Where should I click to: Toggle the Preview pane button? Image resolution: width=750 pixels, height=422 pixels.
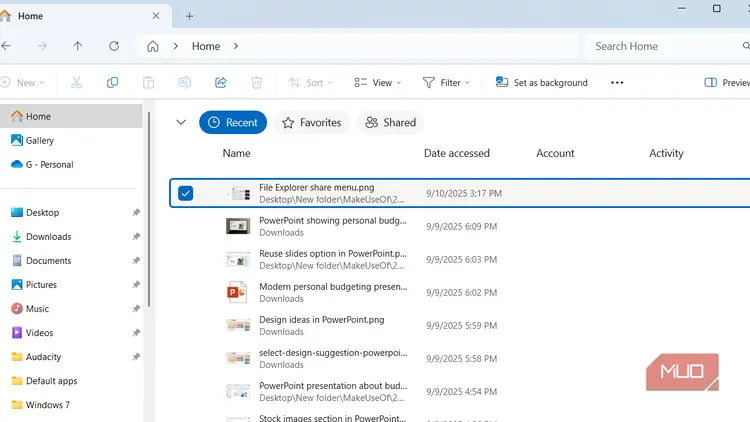point(726,83)
